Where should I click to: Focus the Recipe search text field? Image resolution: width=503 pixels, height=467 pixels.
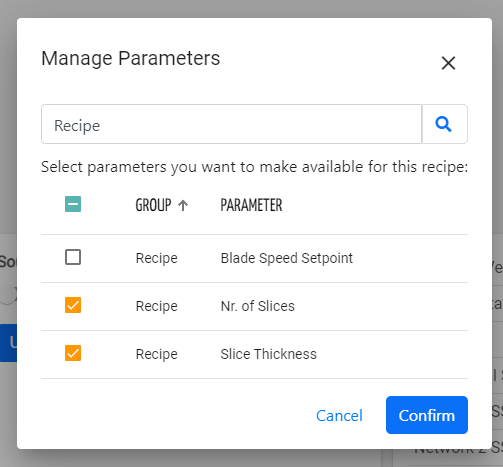coord(232,124)
